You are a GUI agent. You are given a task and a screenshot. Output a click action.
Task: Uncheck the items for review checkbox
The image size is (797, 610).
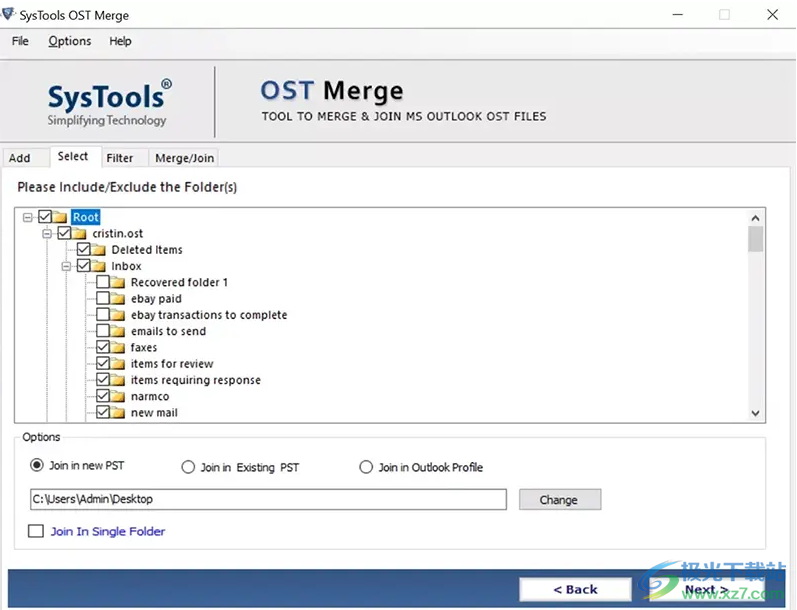tap(104, 364)
